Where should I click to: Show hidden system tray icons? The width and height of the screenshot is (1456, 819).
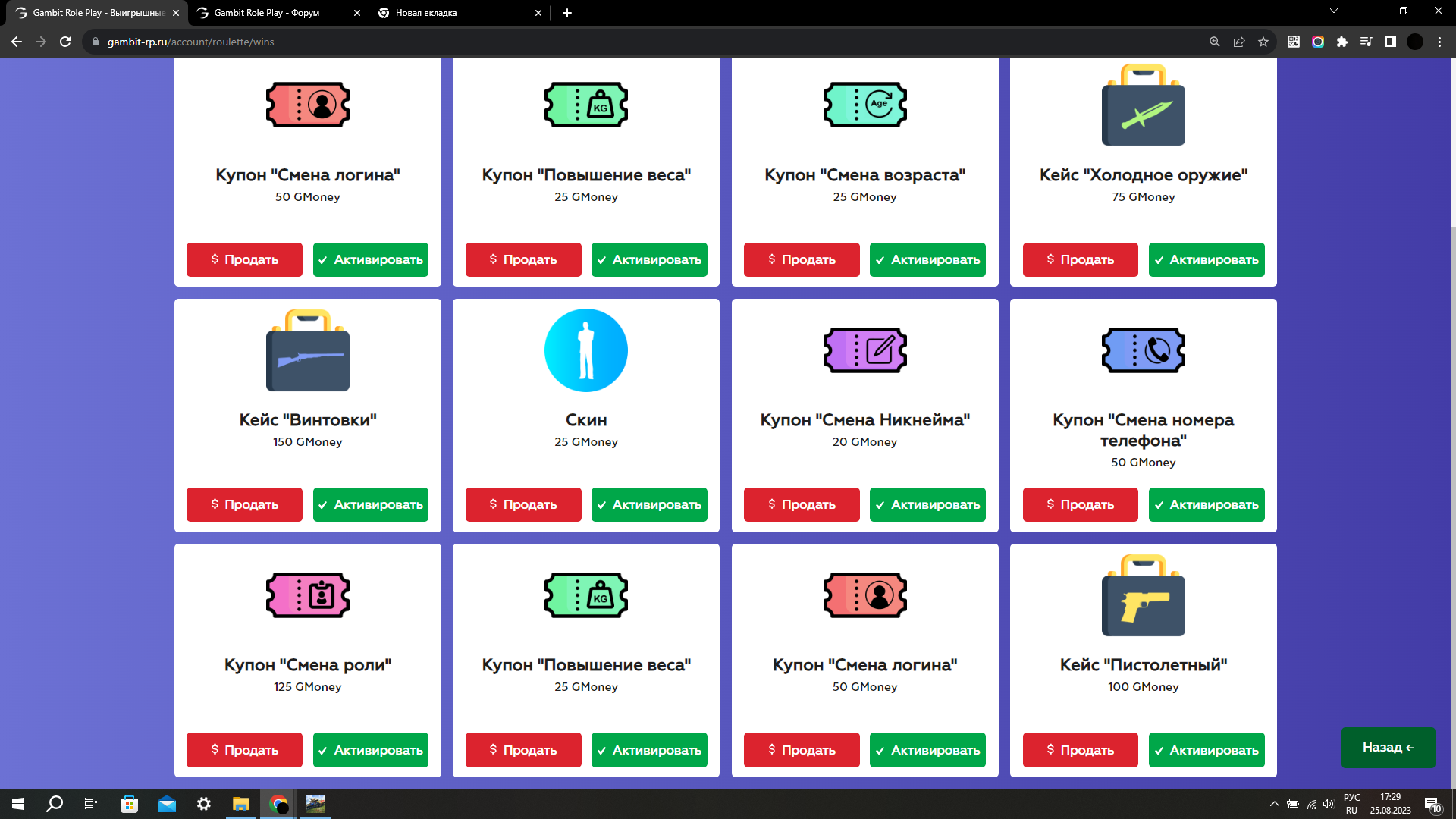[x=1275, y=804]
